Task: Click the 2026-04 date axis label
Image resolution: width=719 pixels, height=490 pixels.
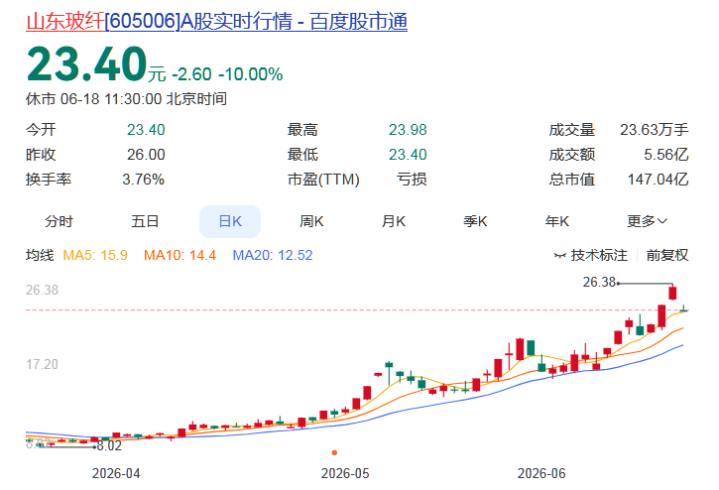Action: [x=116, y=473]
